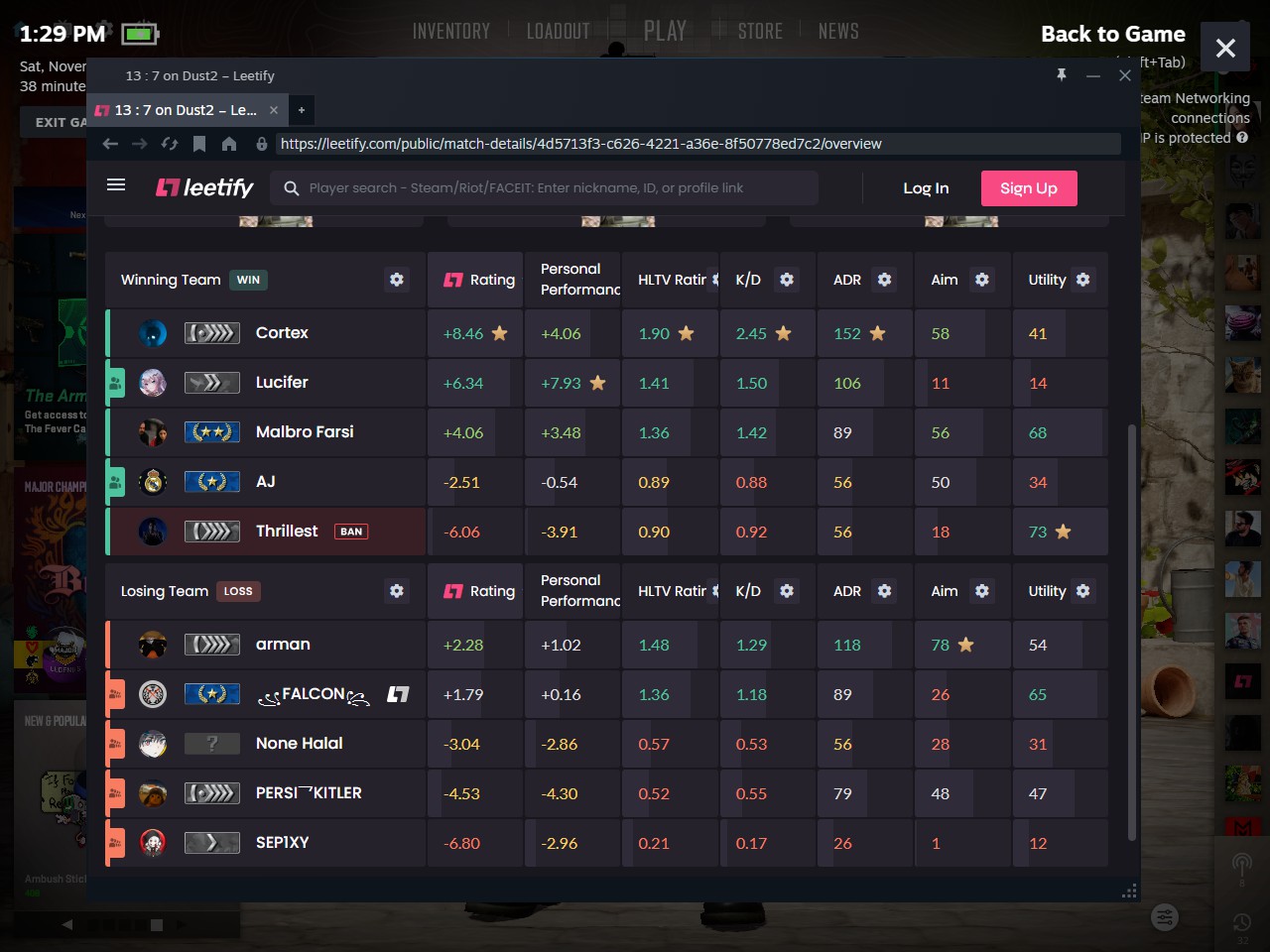Click AJ's avatar thumbnail
Screen dimensions: 1270x952
153,482
